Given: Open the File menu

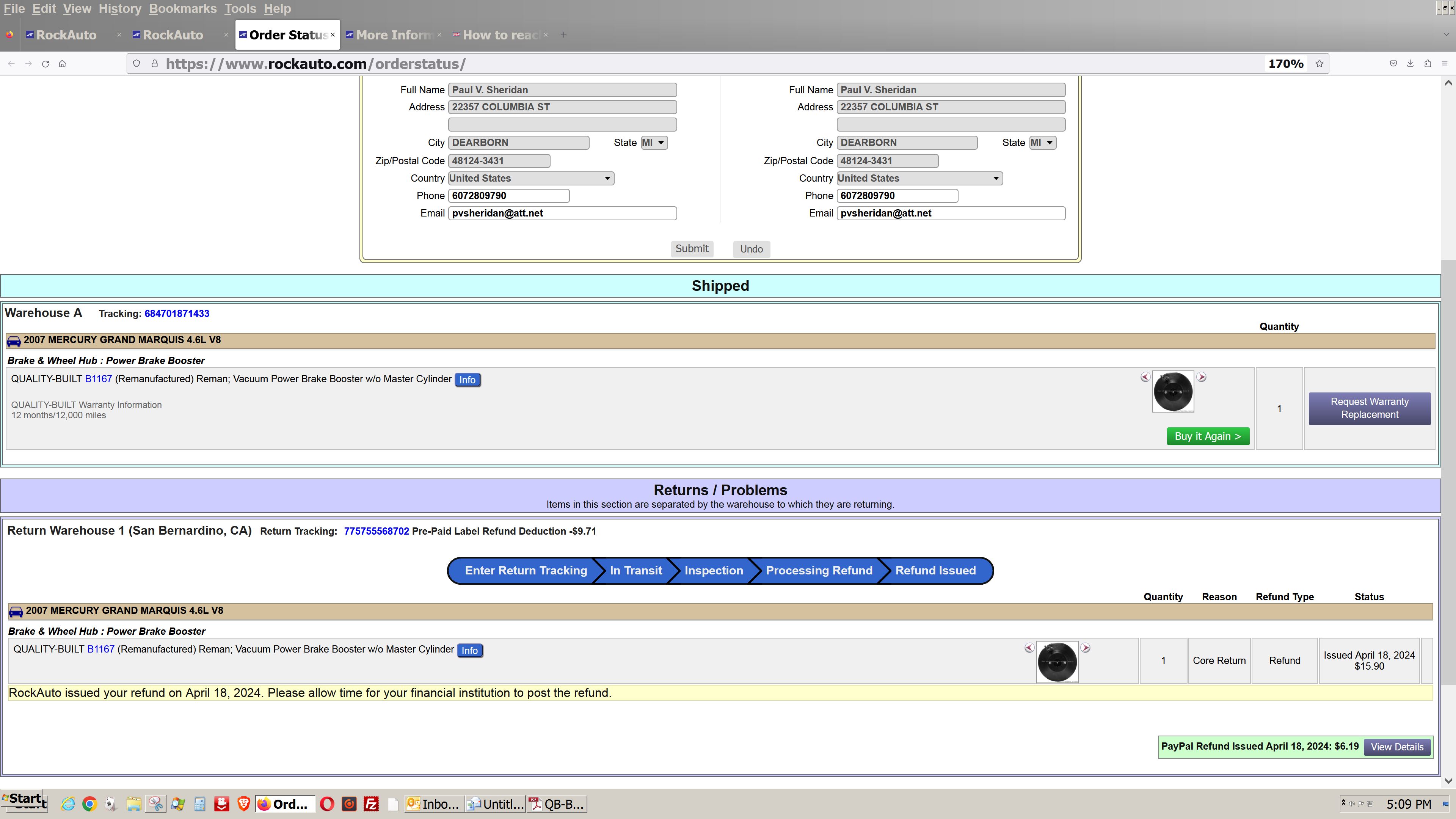Looking at the screenshot, I should (x=14, y=9).
